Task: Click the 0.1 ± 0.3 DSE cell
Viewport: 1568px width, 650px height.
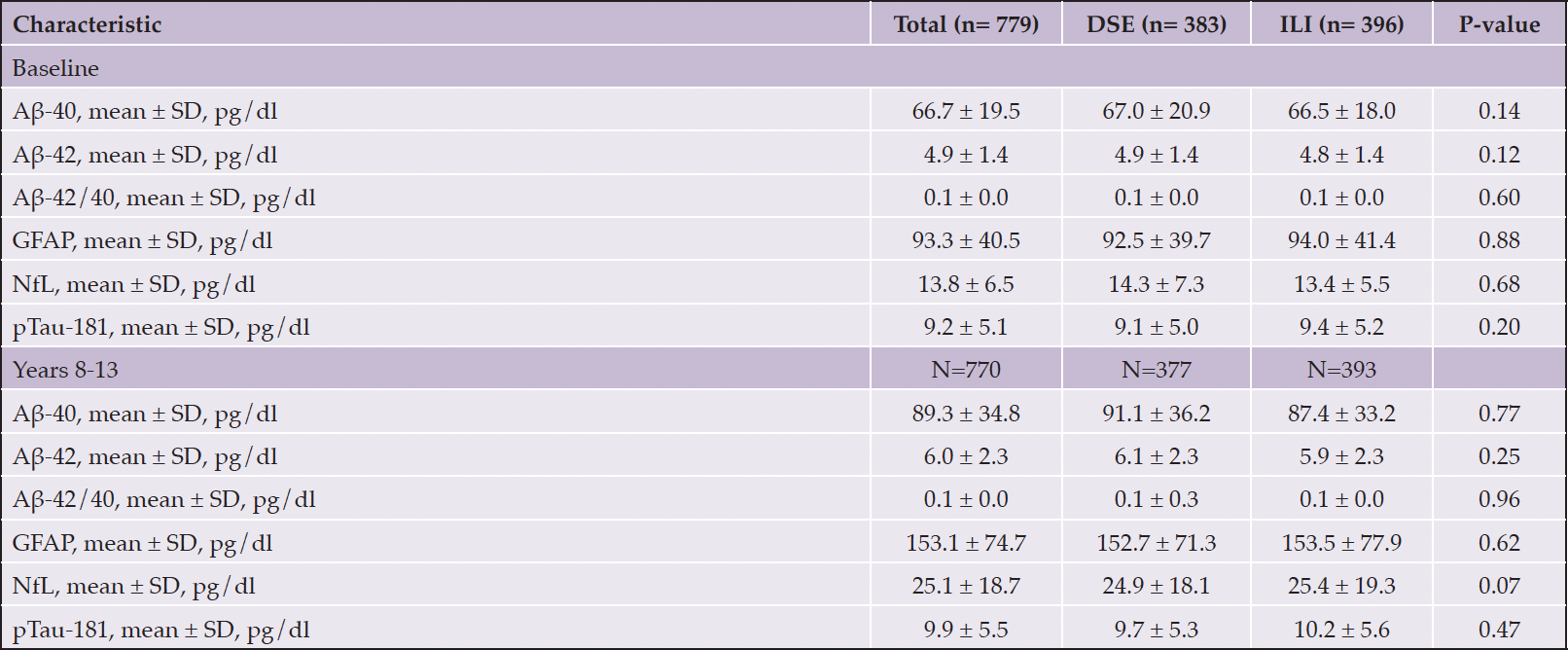Action: [1157, 499]
